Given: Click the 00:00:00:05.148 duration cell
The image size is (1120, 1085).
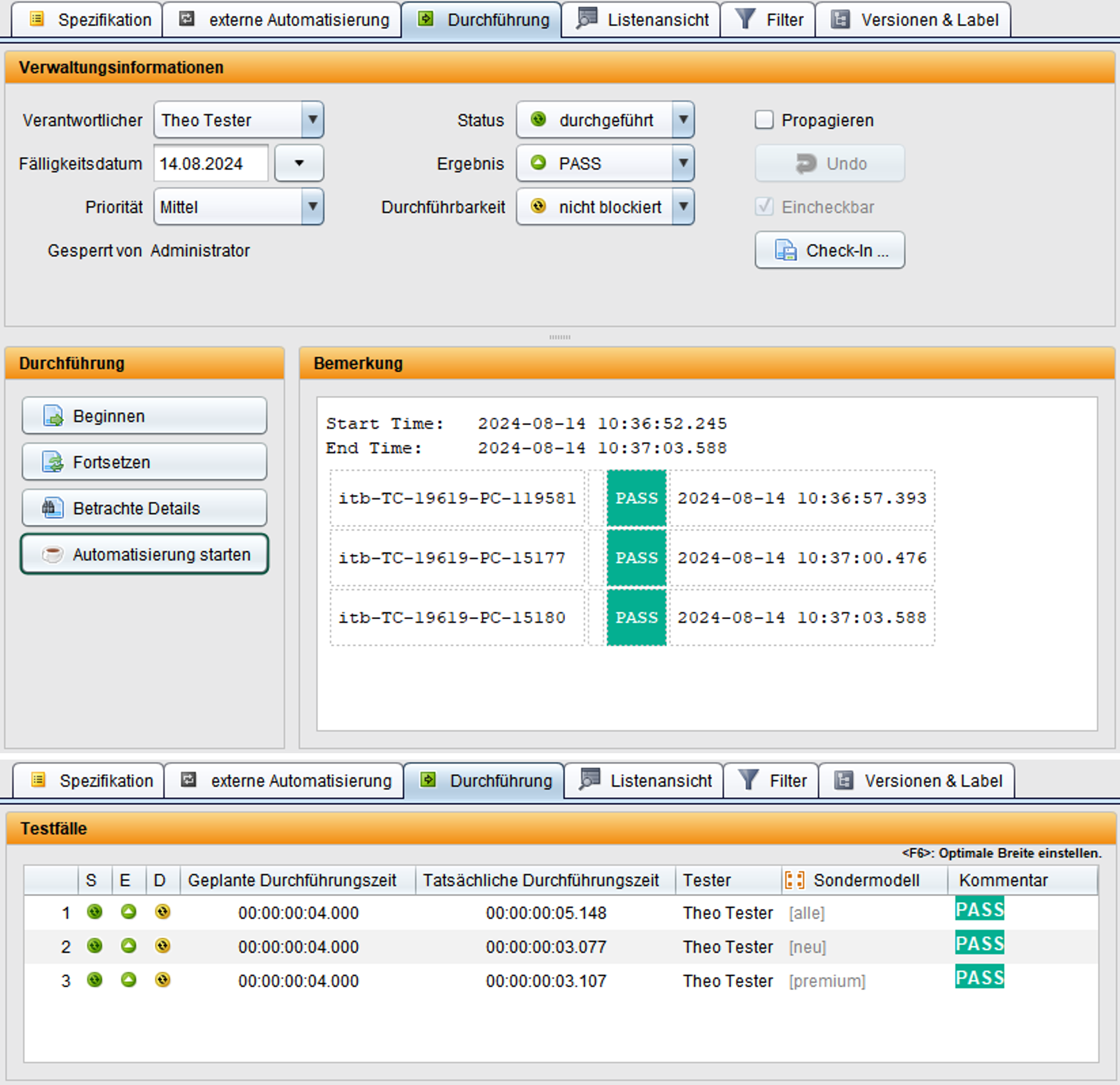Looking at the screenshot, I should [x=545, y=913].
